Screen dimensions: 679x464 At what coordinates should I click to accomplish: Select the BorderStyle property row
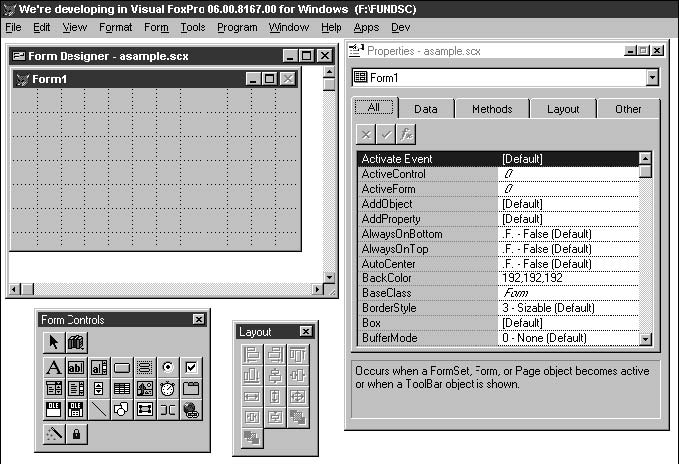[x=427, y=308]
